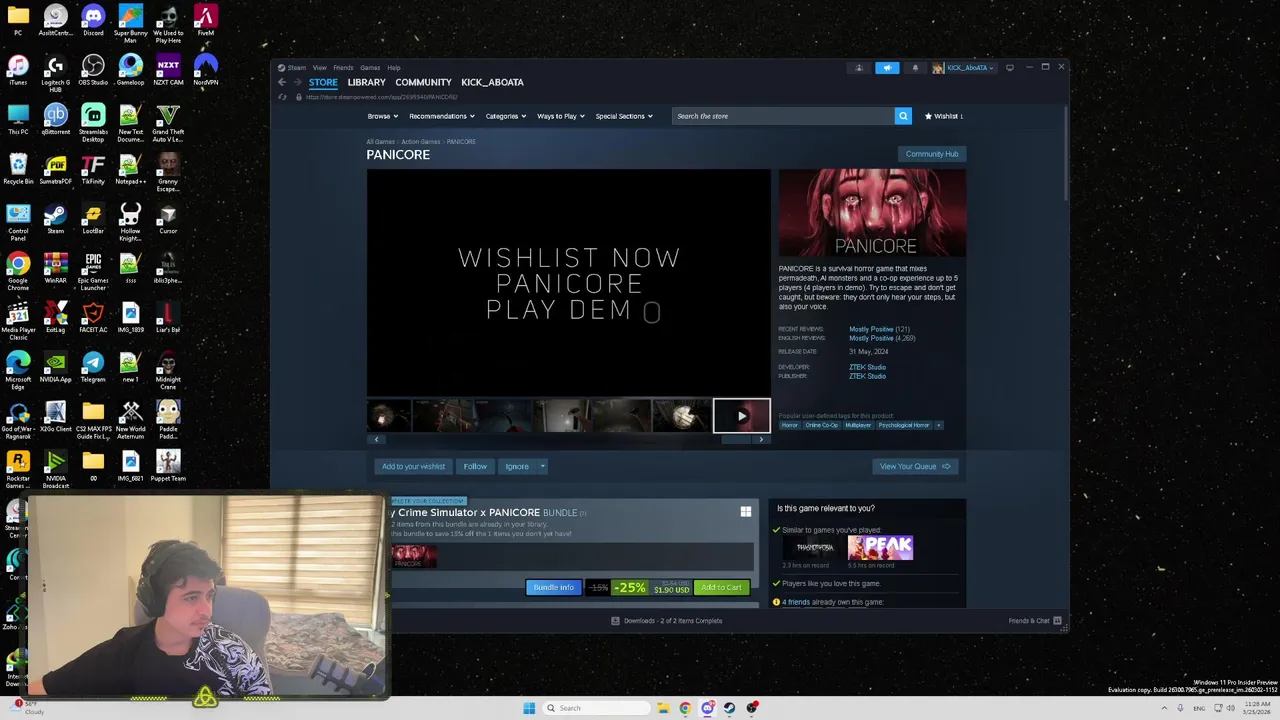Expand the Ignore button dropdown arrow
Screen dimensions: 1280x720
[543, 466]
